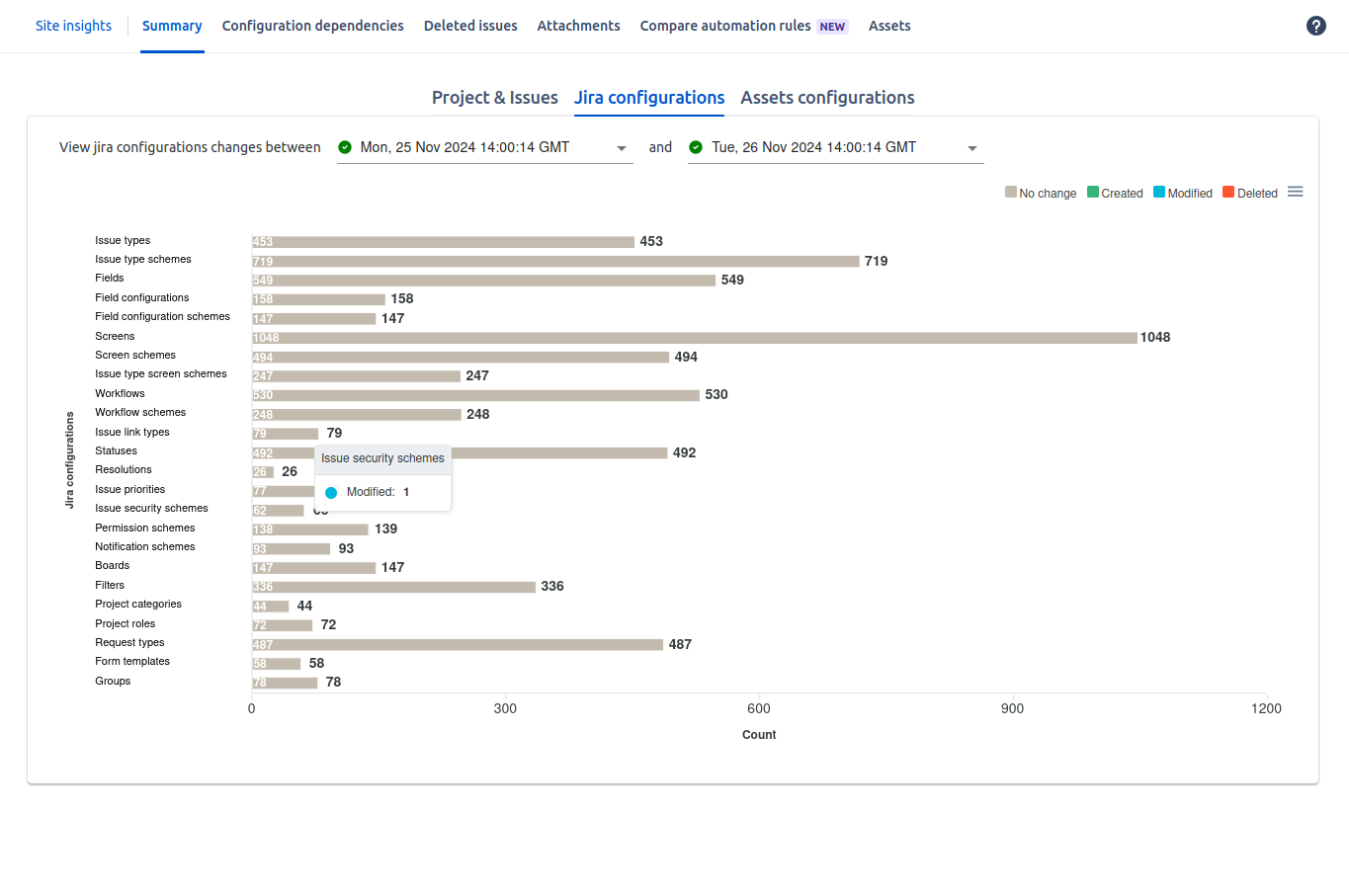Click 'Issue priorities' axis label
Image resolution: width=1349 pixels, height=896 pixels.
pyautogui.click(x=129, y=490)
